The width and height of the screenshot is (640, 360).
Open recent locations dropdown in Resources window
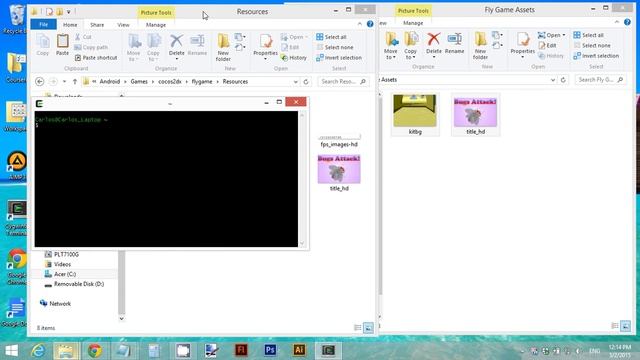(64, 82)
